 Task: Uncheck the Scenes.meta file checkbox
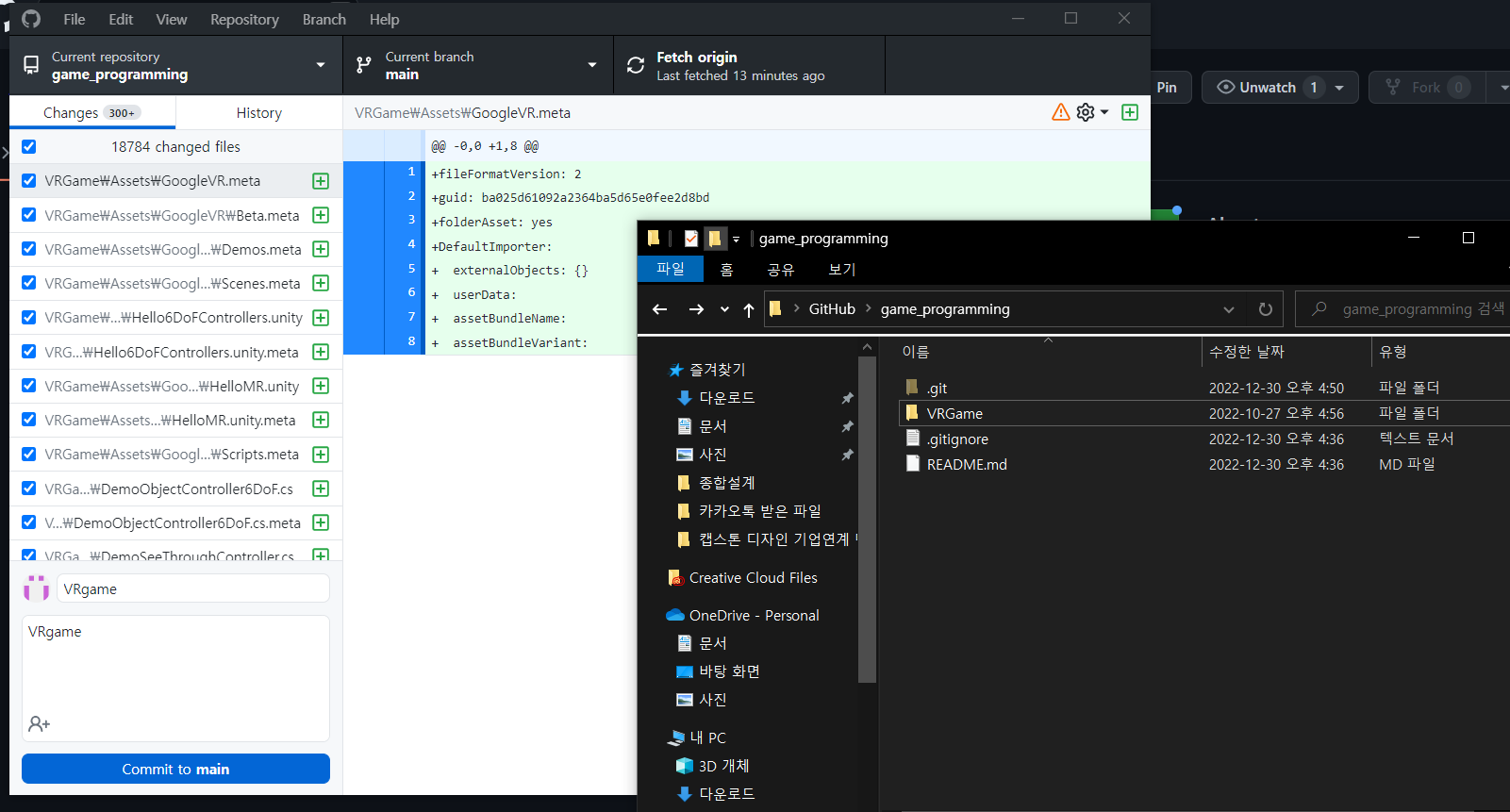28,283
